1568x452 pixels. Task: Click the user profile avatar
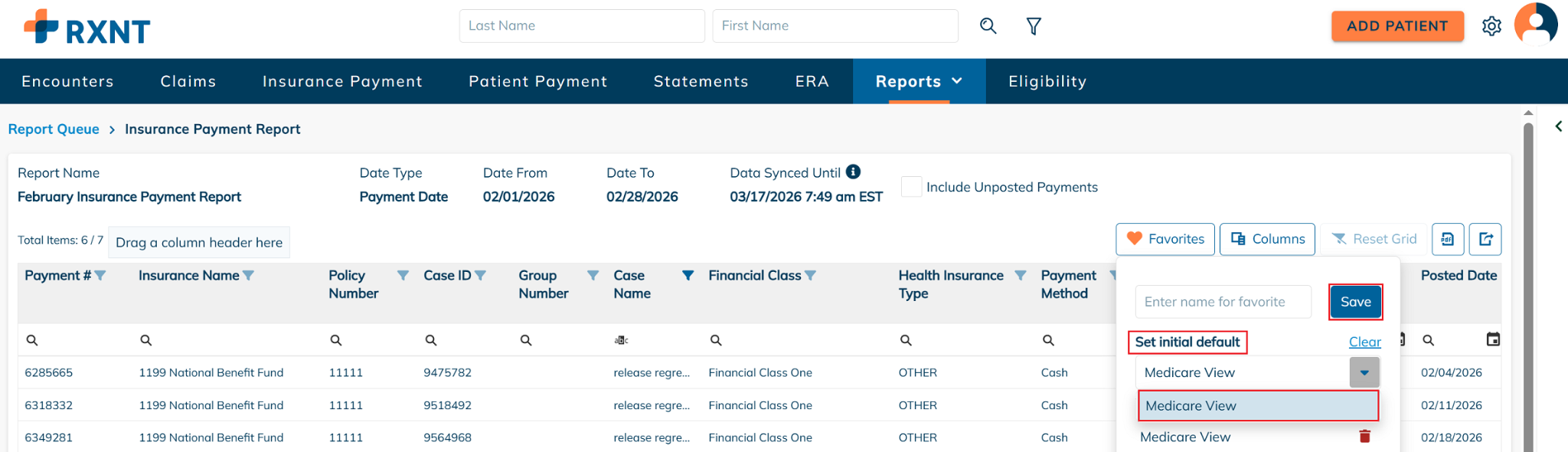1536,25
